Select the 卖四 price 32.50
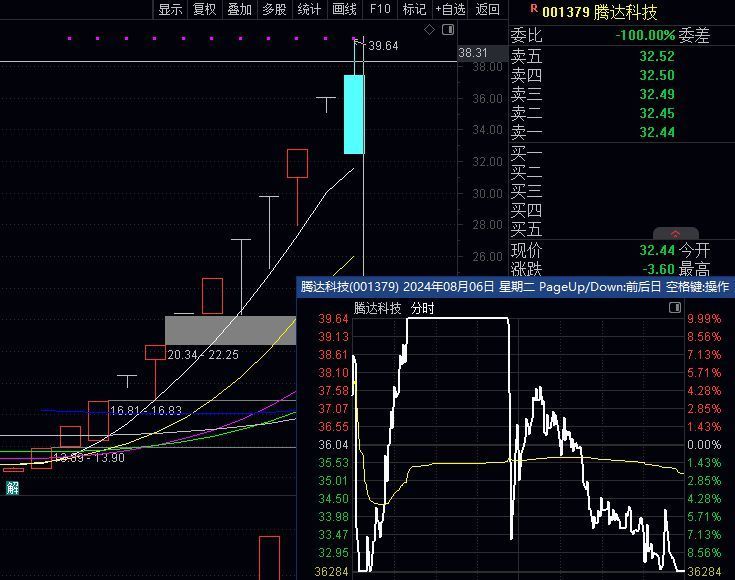735x580 pixels. click(x=657, y=75)
